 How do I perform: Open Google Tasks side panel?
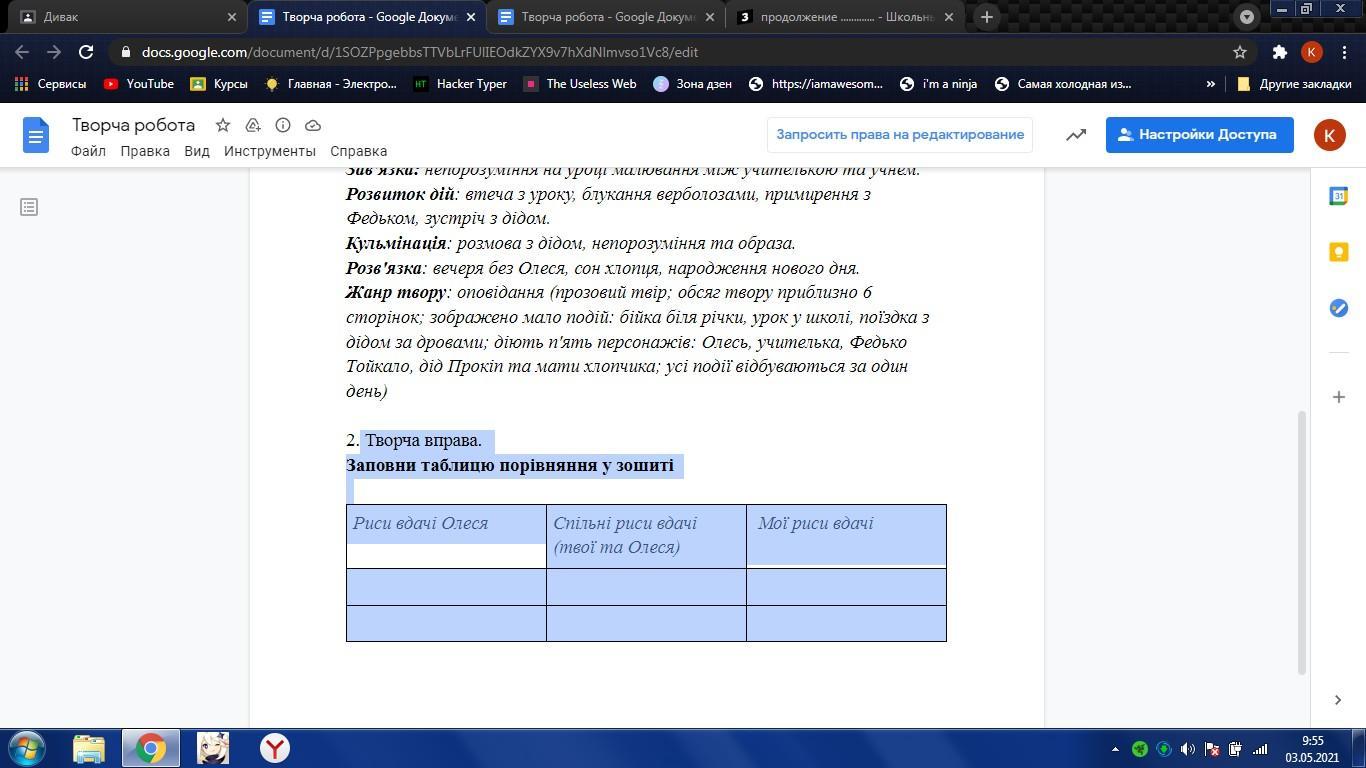1339,308
